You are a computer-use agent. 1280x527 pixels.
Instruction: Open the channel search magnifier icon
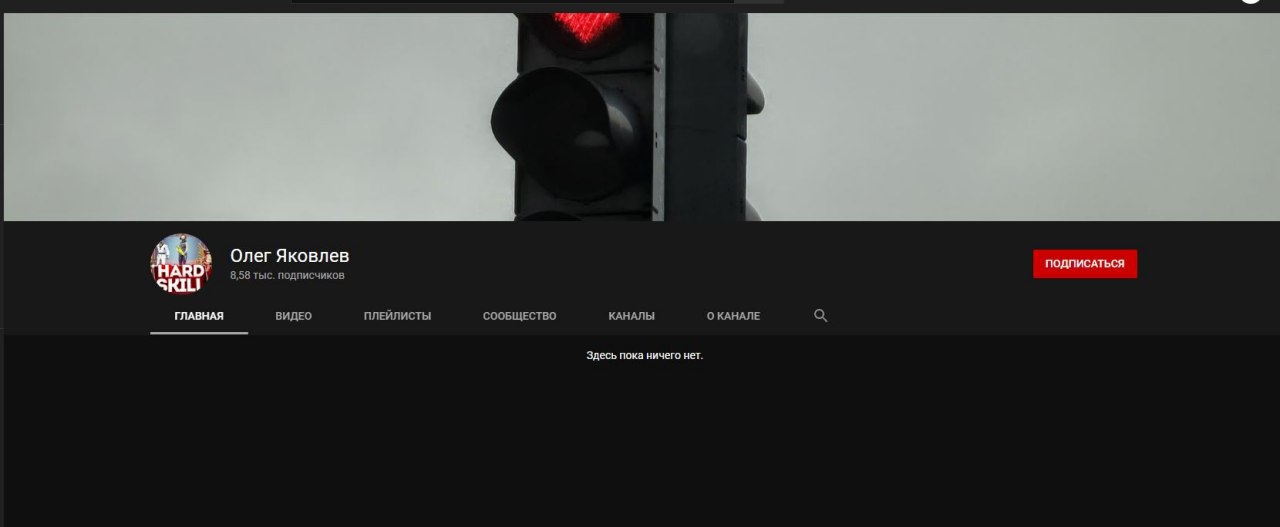[821, 315]
